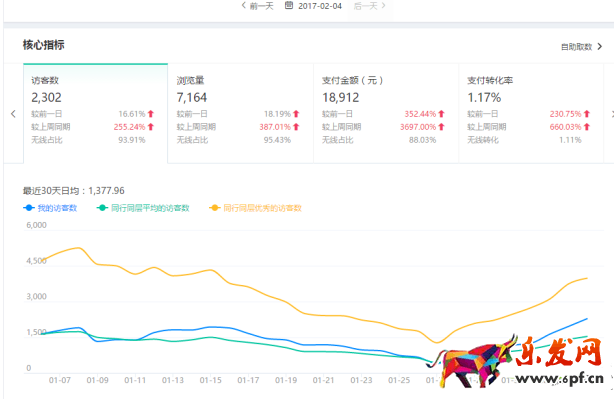Toggle the 同行同层优秀的访客数 legend series
The width and height of the screenshot is (614, 399).
[255, 208]
